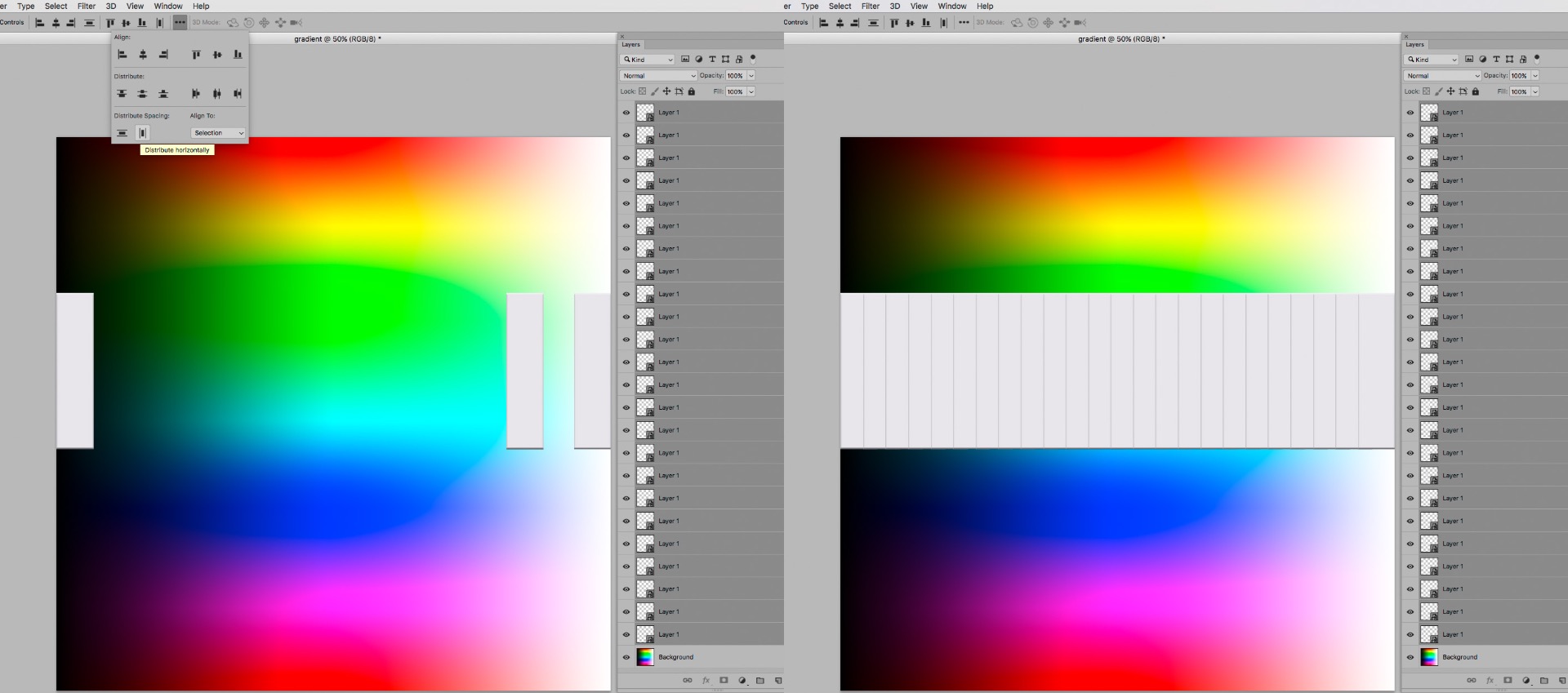Distribute left edges in the popup
1568x693 pixels.
[196, 94]
